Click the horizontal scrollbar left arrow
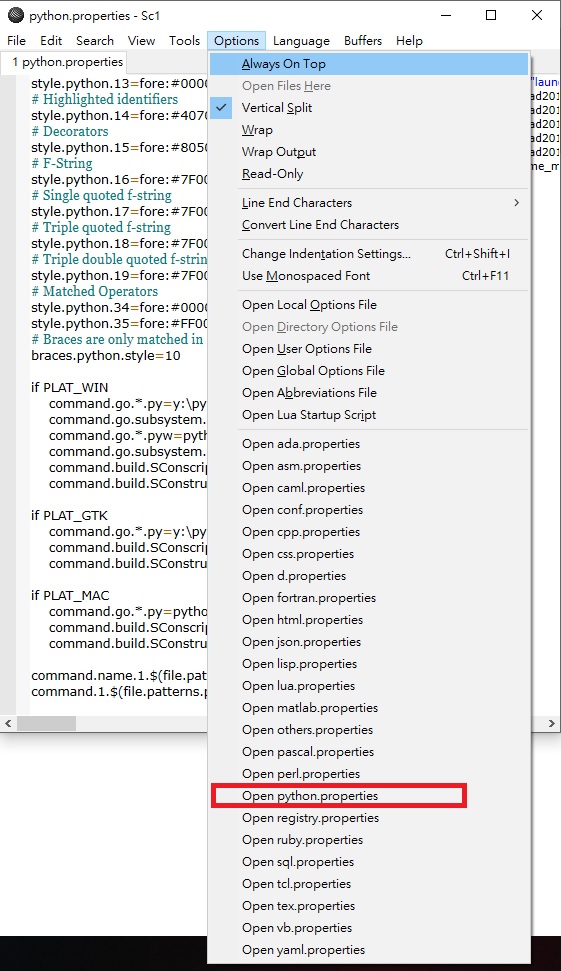This screenshot has width=561, height=971. click(x=8, y=723)
